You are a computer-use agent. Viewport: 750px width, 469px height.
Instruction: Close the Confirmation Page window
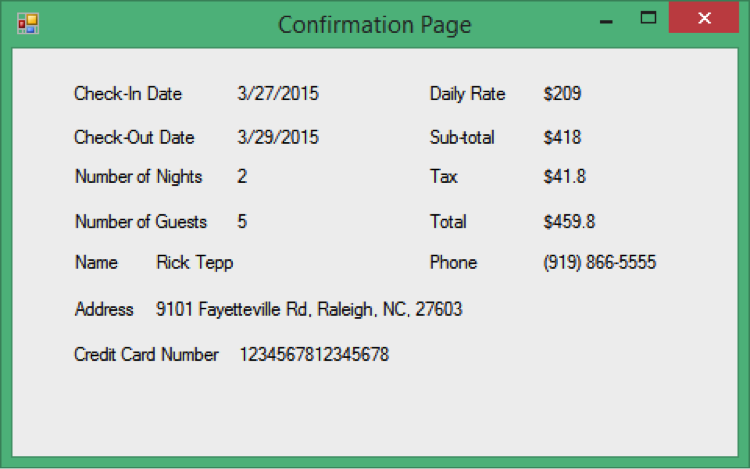click(704, 18)
